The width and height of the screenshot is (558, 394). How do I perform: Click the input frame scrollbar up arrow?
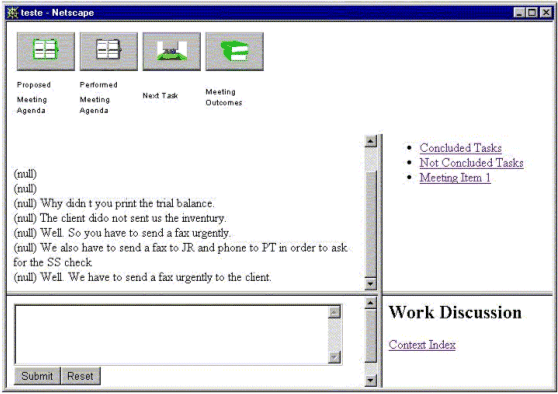(x=370, y=303)
